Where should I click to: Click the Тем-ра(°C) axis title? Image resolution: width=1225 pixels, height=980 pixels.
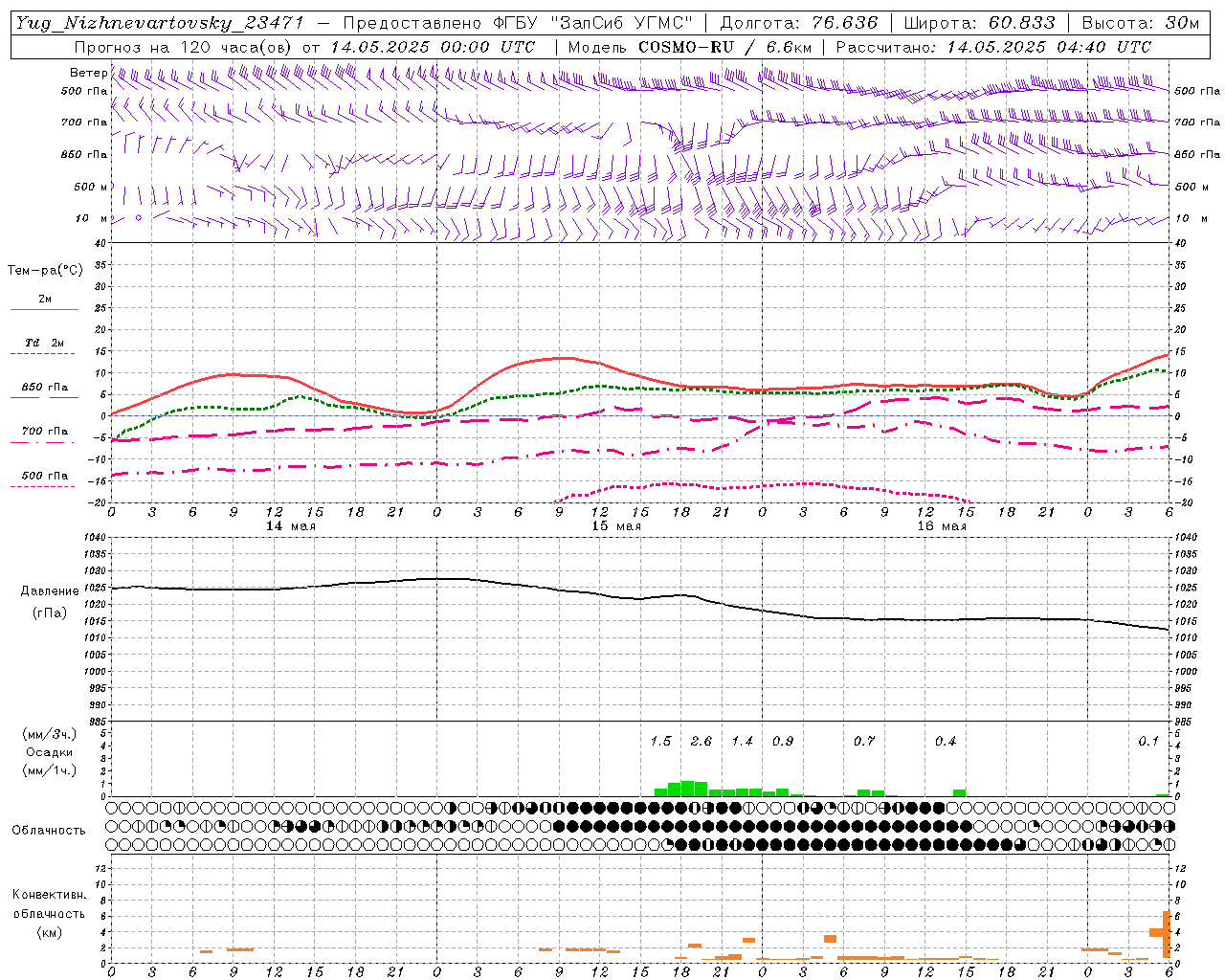(x=45, y=271)
